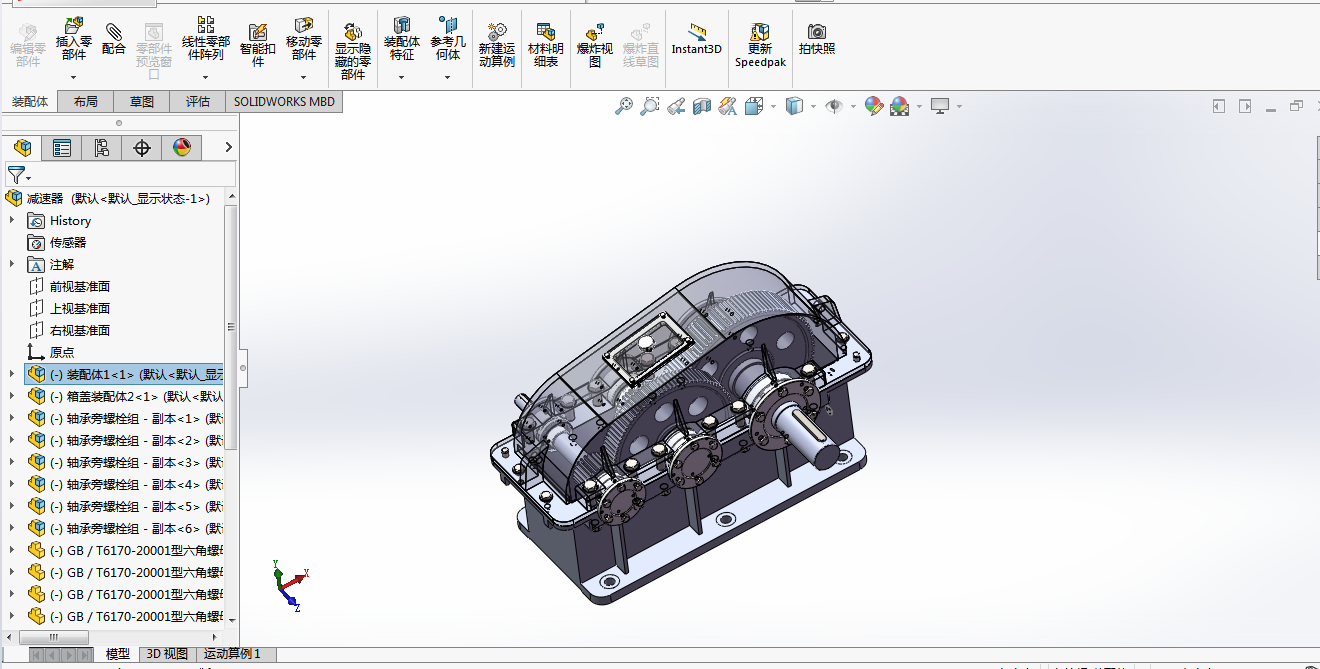The height and width of the screenshot is (669, 1320).
Task: Click the 爆炸视图 exploded view tool
Action: 595,44
